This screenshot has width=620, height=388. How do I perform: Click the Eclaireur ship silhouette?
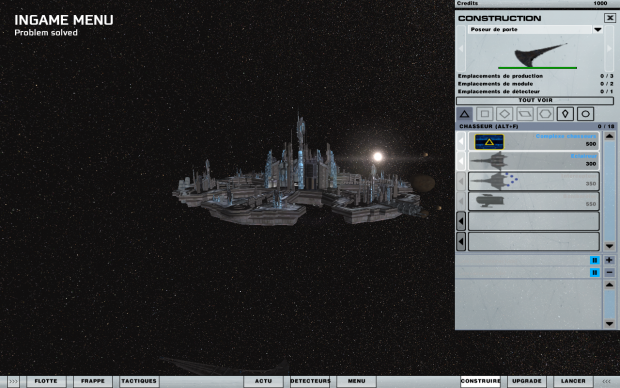click(489, 161)
